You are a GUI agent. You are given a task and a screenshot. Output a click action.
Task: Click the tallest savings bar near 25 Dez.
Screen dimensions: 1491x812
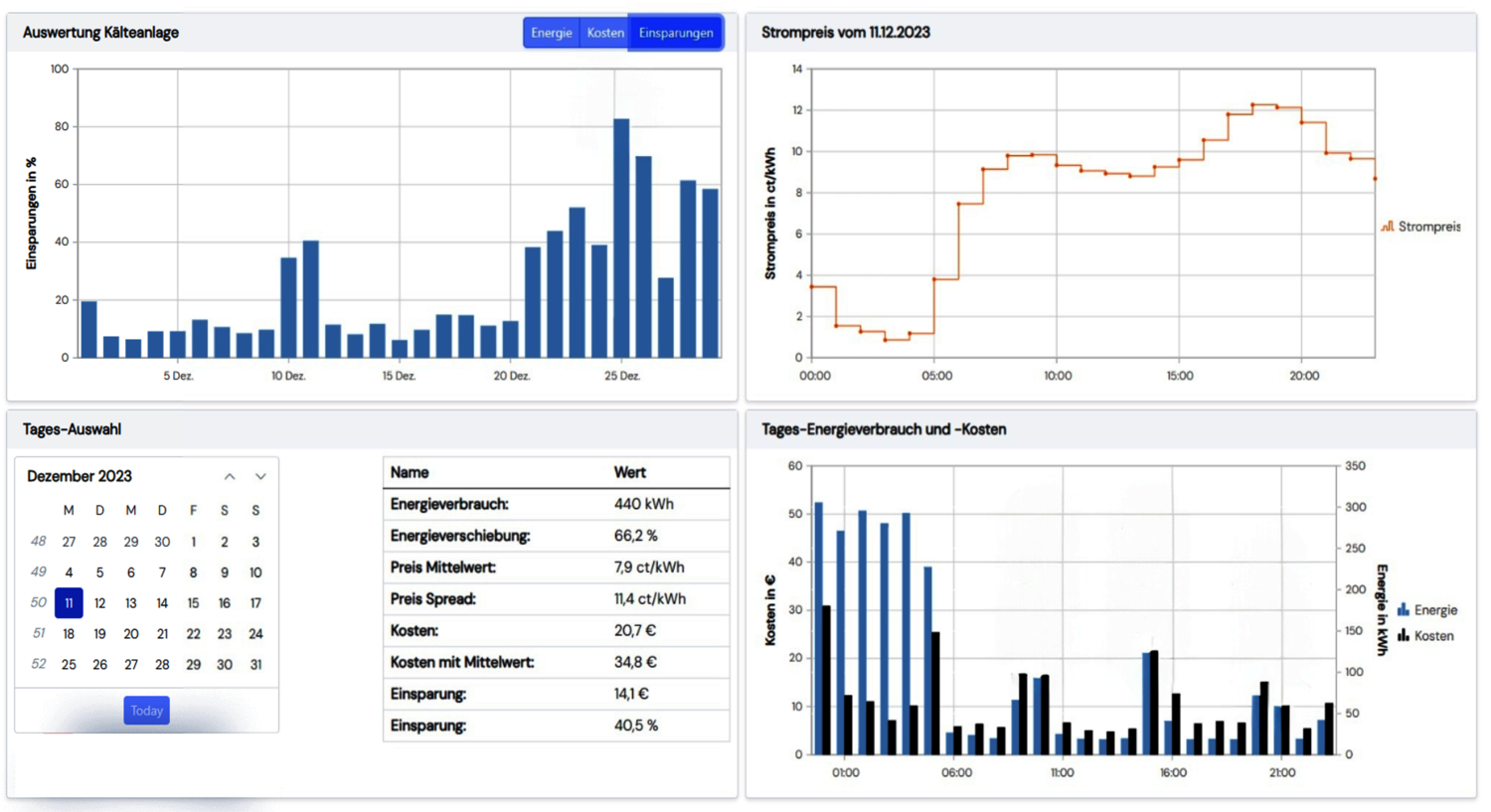tap(621, 239)
